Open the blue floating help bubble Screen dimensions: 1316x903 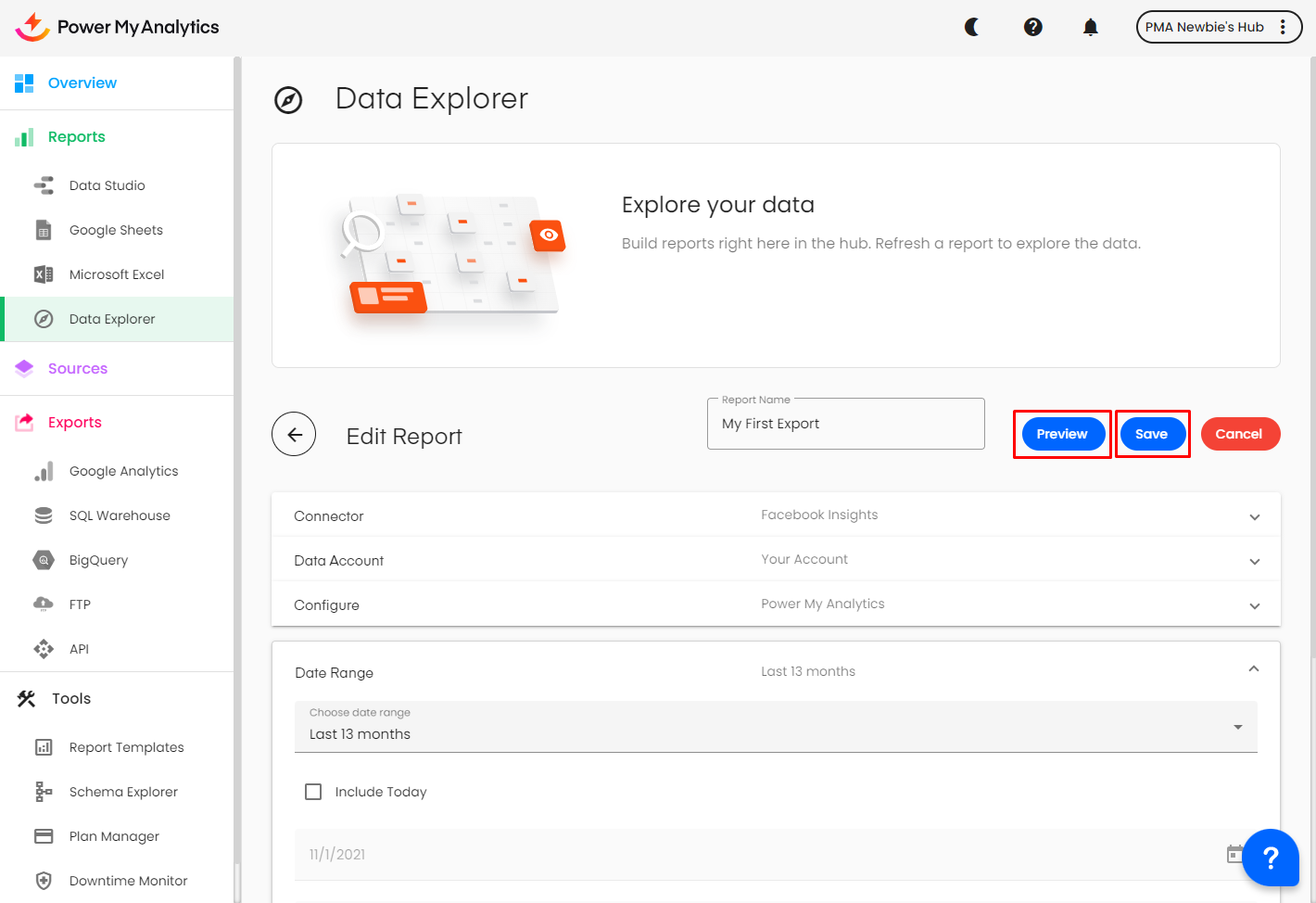(1270, 858)
